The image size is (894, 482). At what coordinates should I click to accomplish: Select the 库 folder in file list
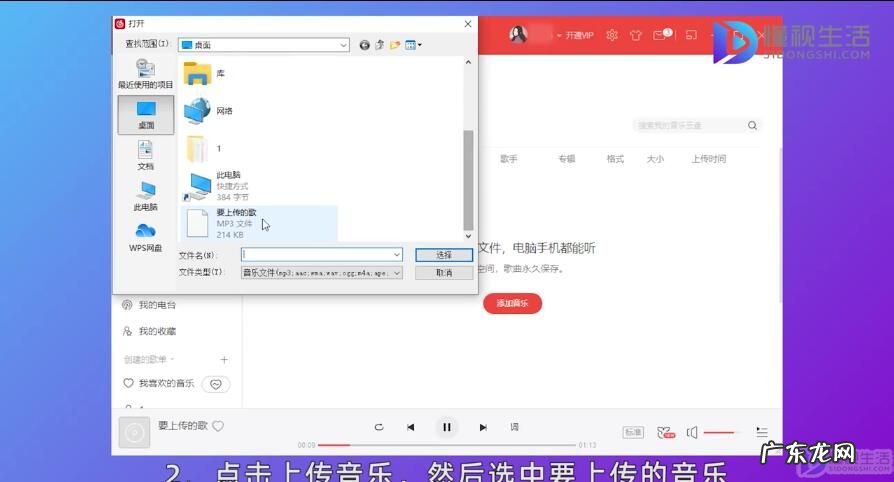[x=205, y=74]
